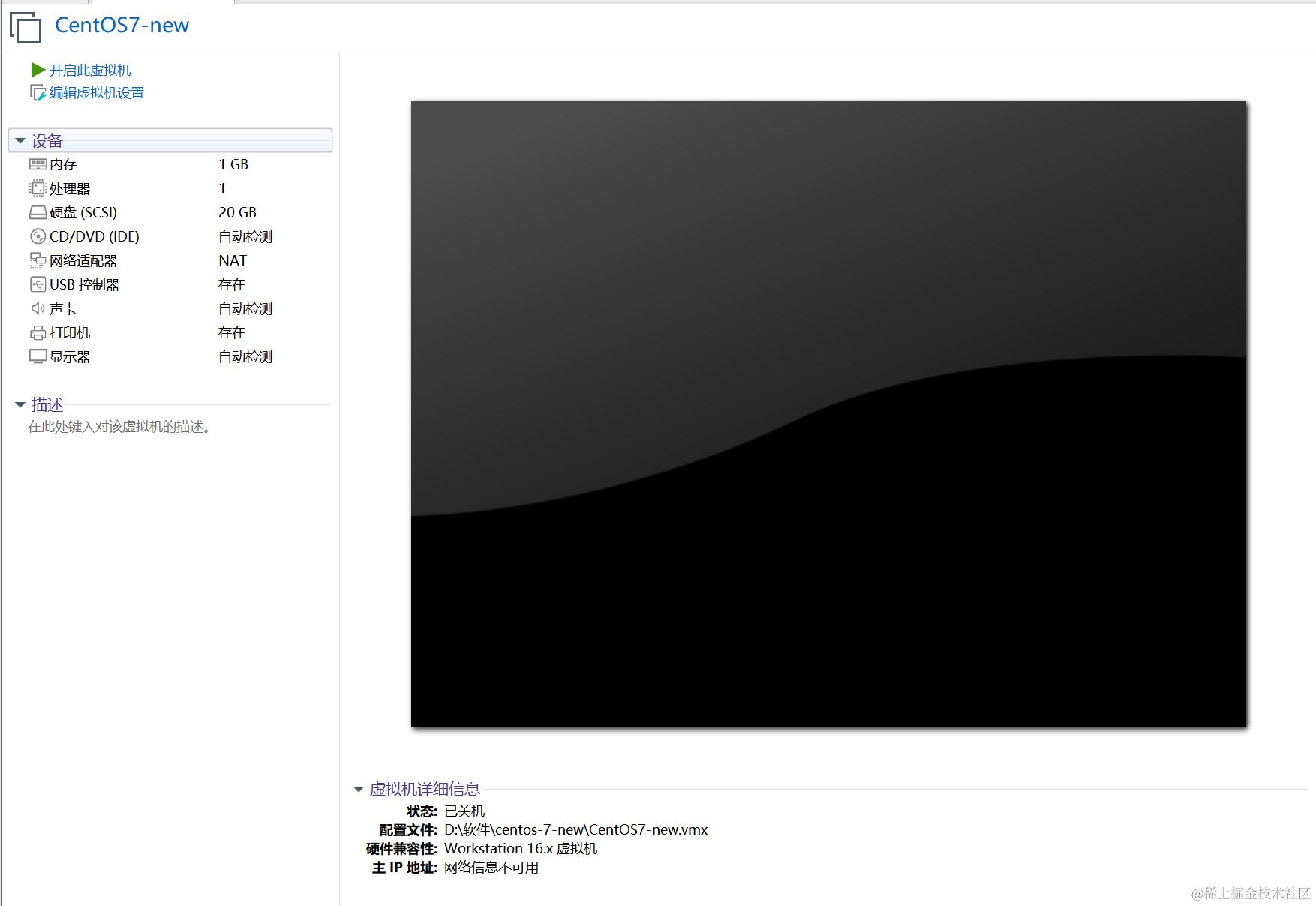Select the 声卡 sound card icon
This screenshot has width=1316, height=906.
tap(38, 308)
